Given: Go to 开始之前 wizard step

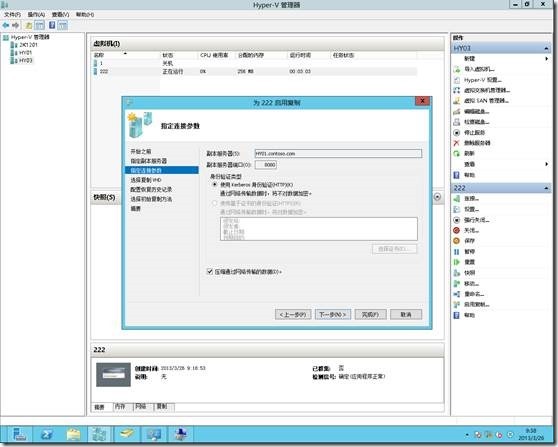Looking at the screenshot, I should [x=141, y=152].
